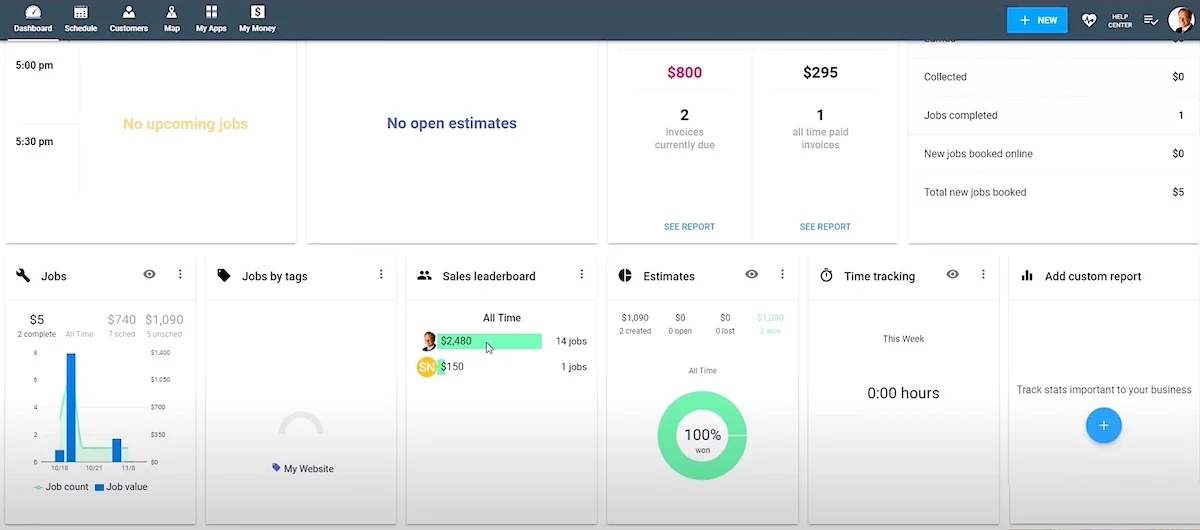Open the Jobs card options menu
The width and height of the screenshot is (1200, 530).
click(180, 274)
